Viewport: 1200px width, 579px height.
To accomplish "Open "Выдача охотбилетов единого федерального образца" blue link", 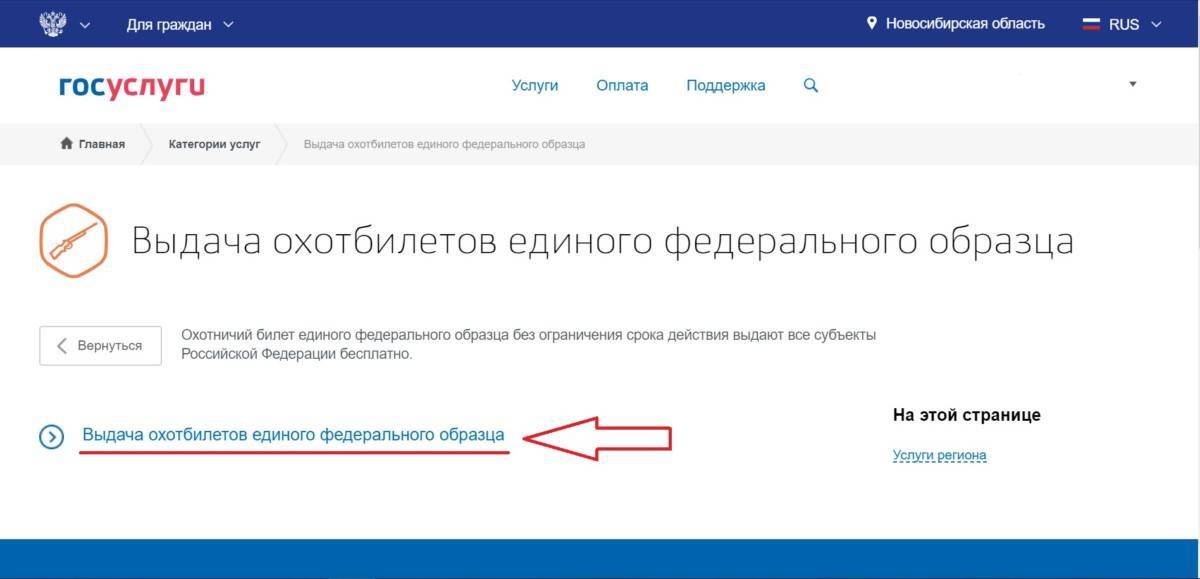I will [293, 435].
